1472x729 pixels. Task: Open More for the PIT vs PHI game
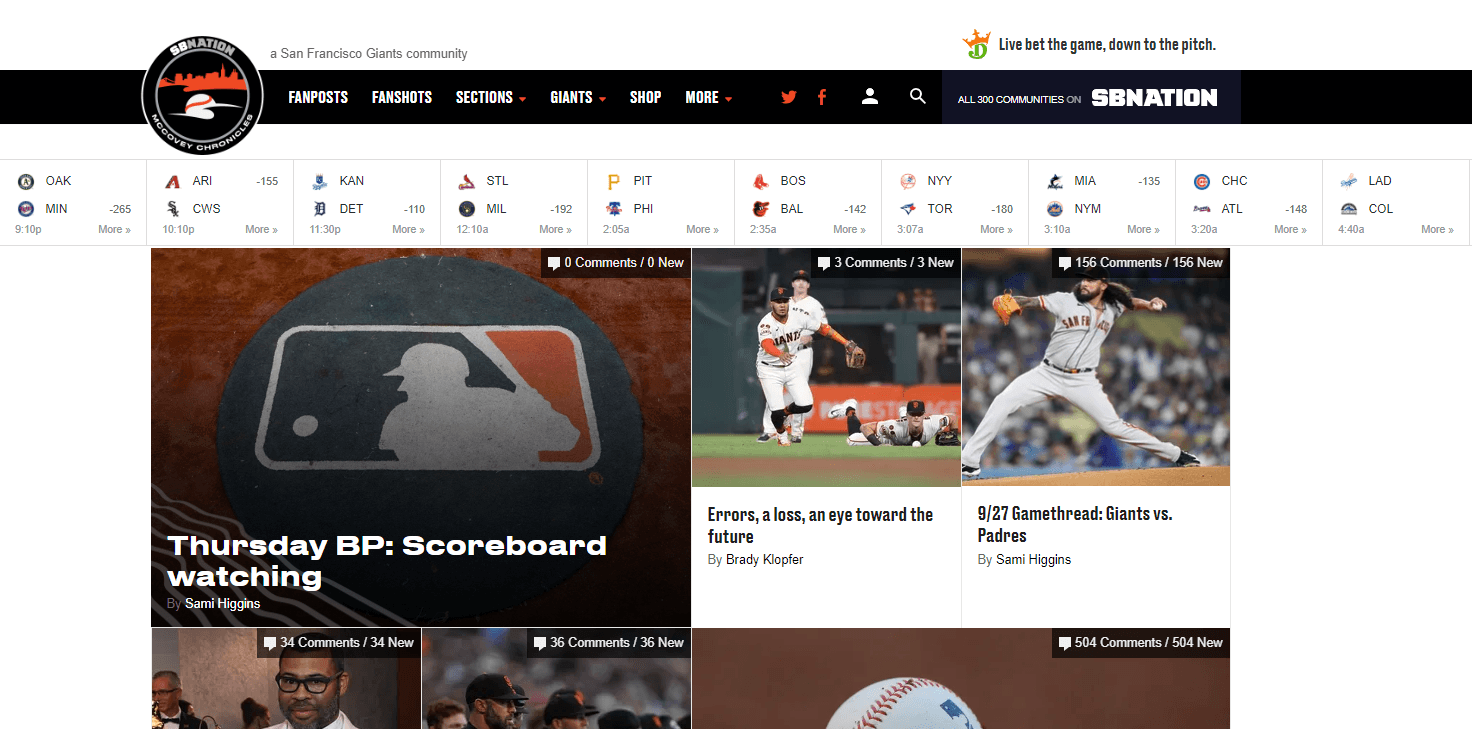pos(703,230)
